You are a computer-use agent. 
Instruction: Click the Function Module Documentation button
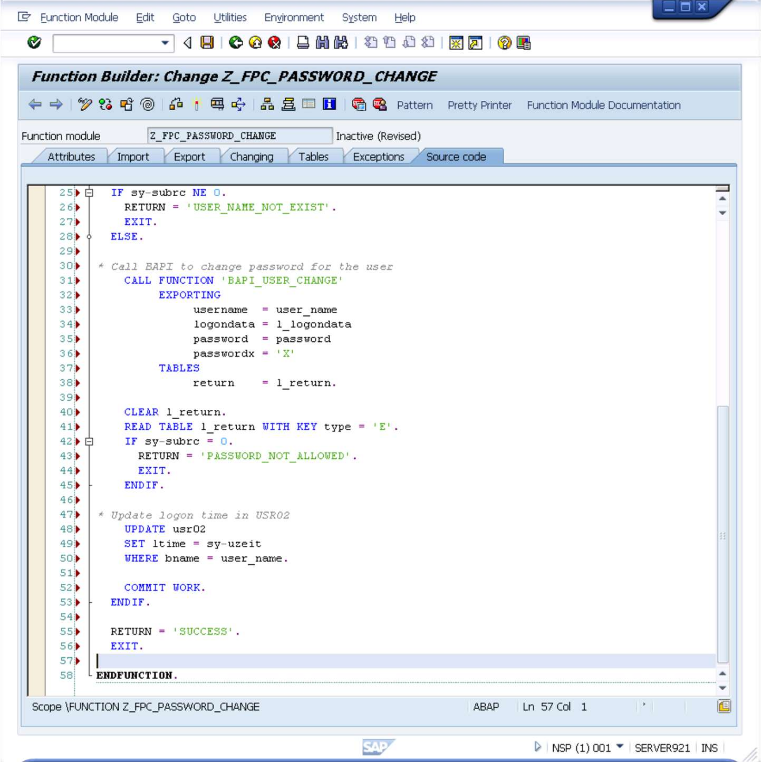coord(603,105)
